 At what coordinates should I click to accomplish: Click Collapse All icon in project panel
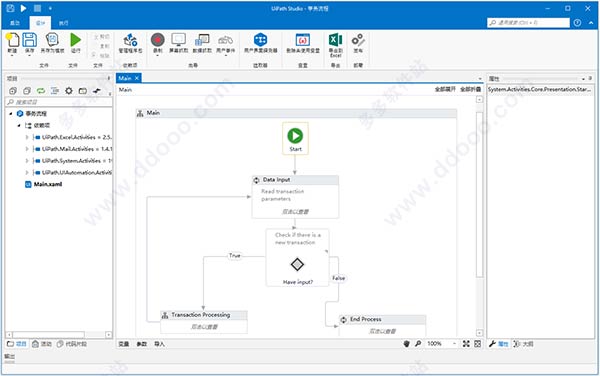pyautogui.click(x=27, y=91)
